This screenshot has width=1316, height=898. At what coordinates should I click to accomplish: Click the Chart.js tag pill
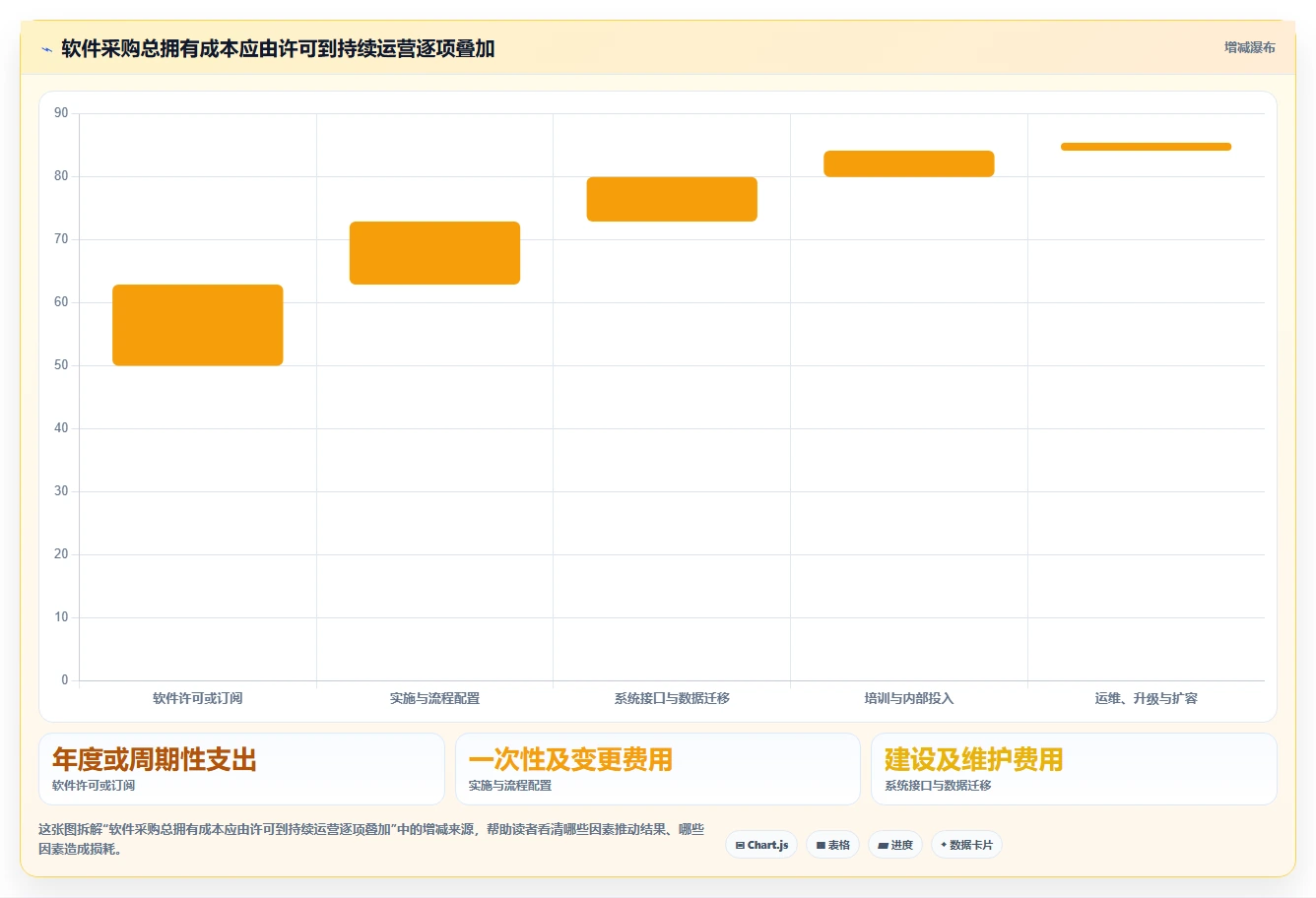pos(761,845)
